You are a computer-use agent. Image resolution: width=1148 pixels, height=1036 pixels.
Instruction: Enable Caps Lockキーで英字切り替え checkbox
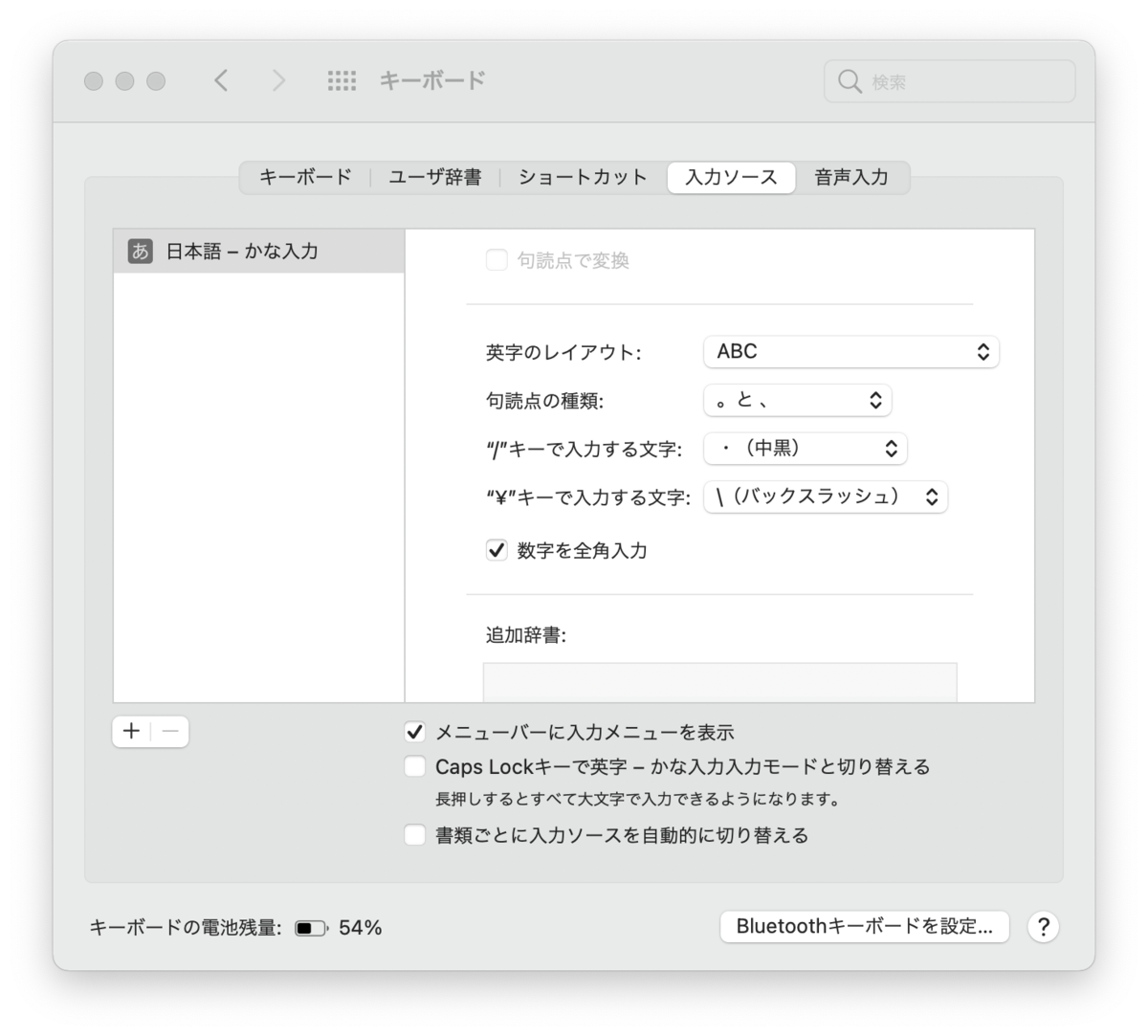tap(414, 766)
